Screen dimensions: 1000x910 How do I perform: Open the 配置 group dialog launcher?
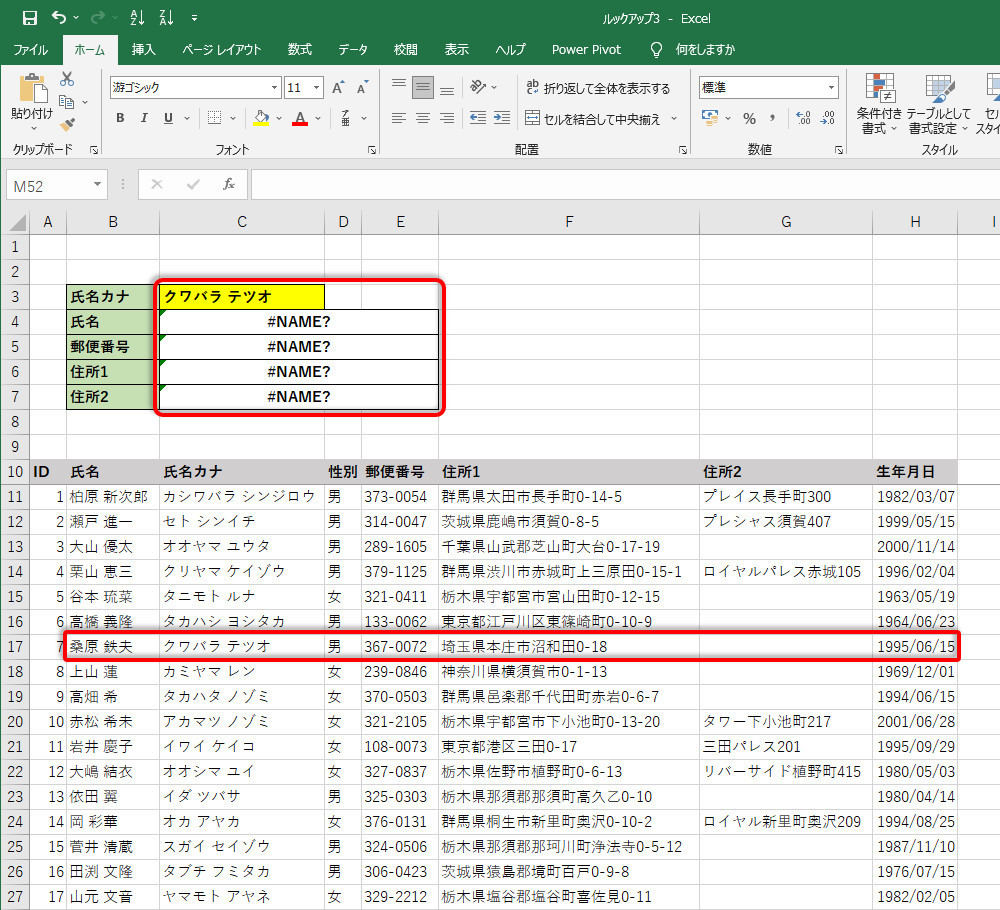pos(682,150)
